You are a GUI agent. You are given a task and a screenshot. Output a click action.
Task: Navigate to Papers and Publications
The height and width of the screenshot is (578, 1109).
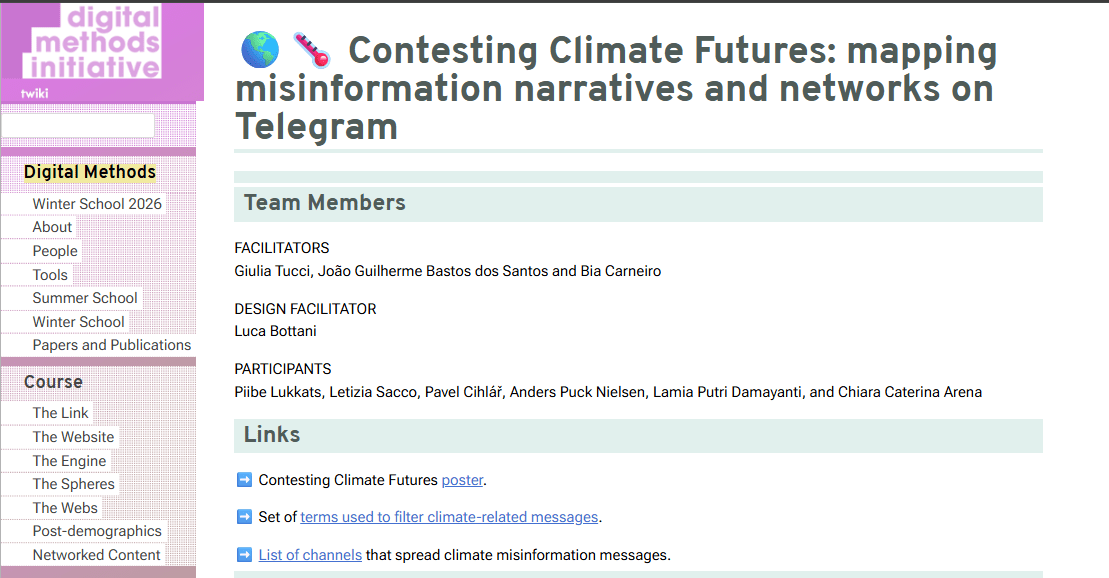click(x=112, y=345)
